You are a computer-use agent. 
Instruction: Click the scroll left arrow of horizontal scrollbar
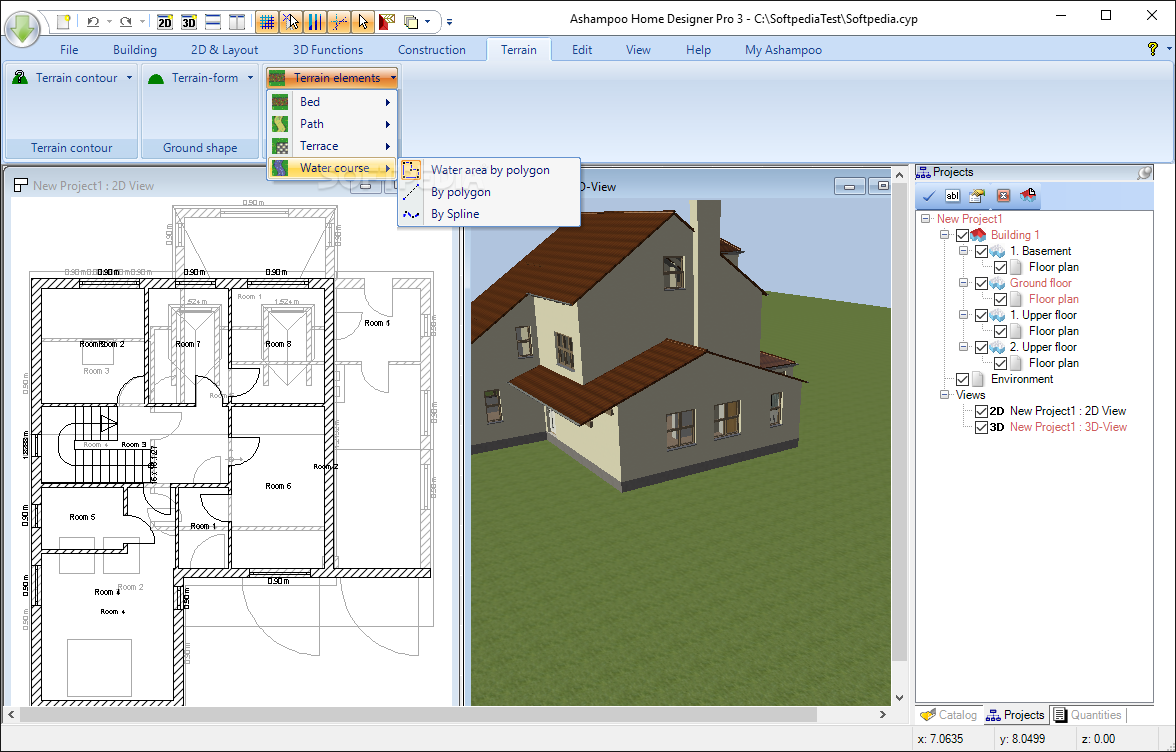point(10,715)
